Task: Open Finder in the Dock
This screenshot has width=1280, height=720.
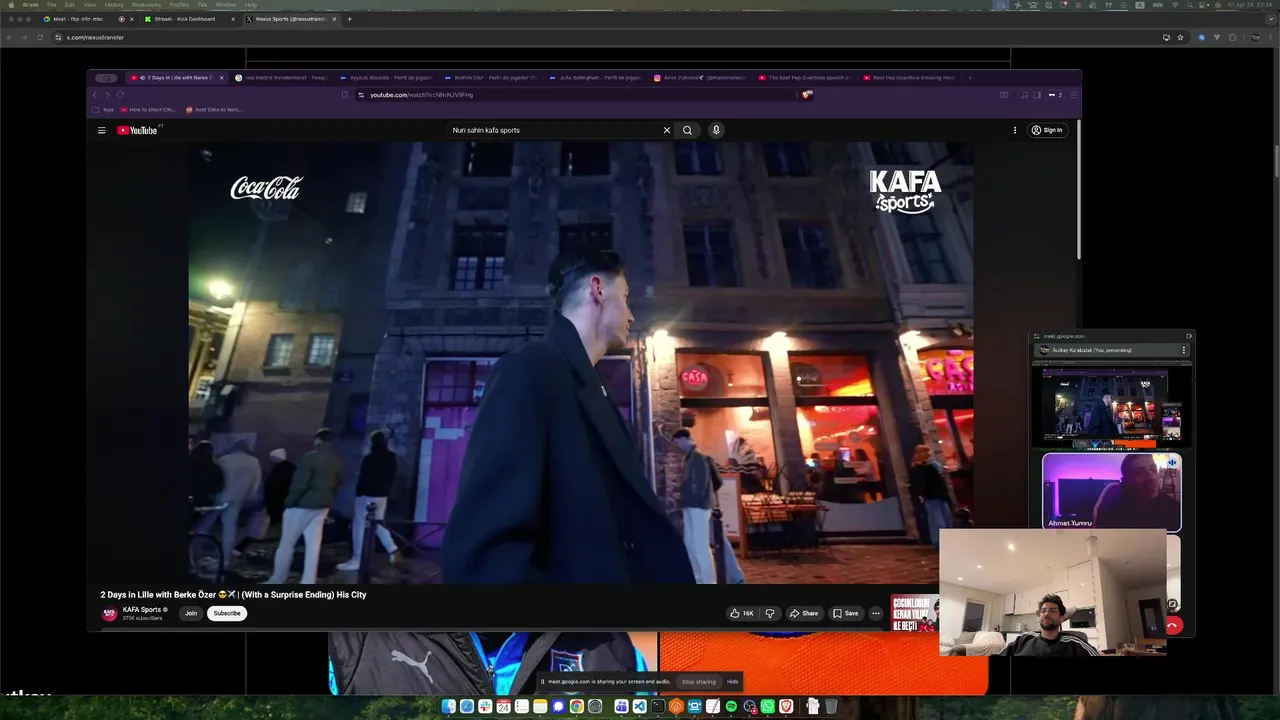Action: coord(448,707)
